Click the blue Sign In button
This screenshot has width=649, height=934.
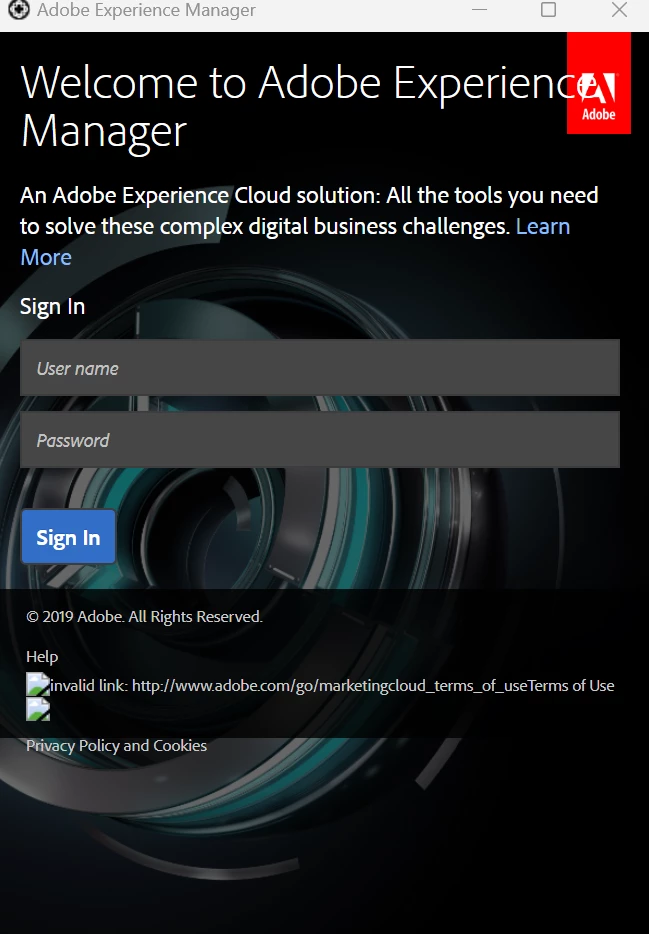pyautogui.click(x=68, y=537)
